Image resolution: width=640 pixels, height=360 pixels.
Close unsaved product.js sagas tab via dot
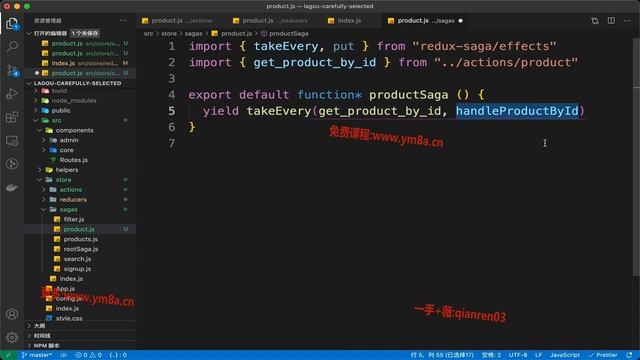[460, 21]
